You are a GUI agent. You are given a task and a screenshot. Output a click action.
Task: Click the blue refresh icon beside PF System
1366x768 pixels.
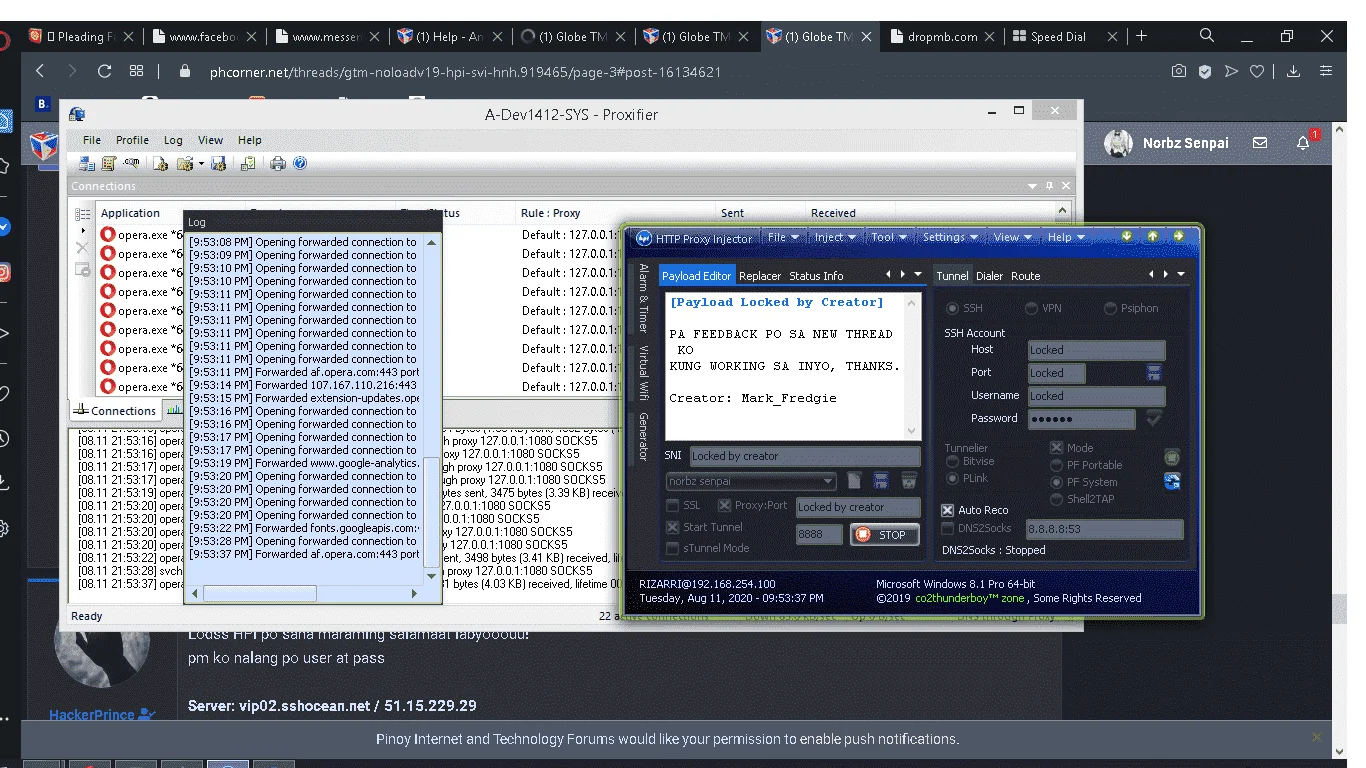tap(1172, 482)
